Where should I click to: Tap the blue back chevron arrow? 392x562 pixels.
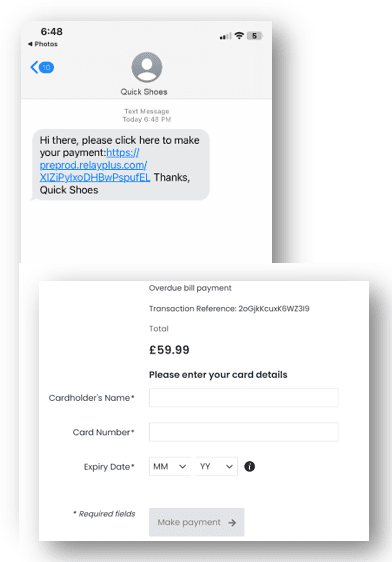tap(34, 67)
